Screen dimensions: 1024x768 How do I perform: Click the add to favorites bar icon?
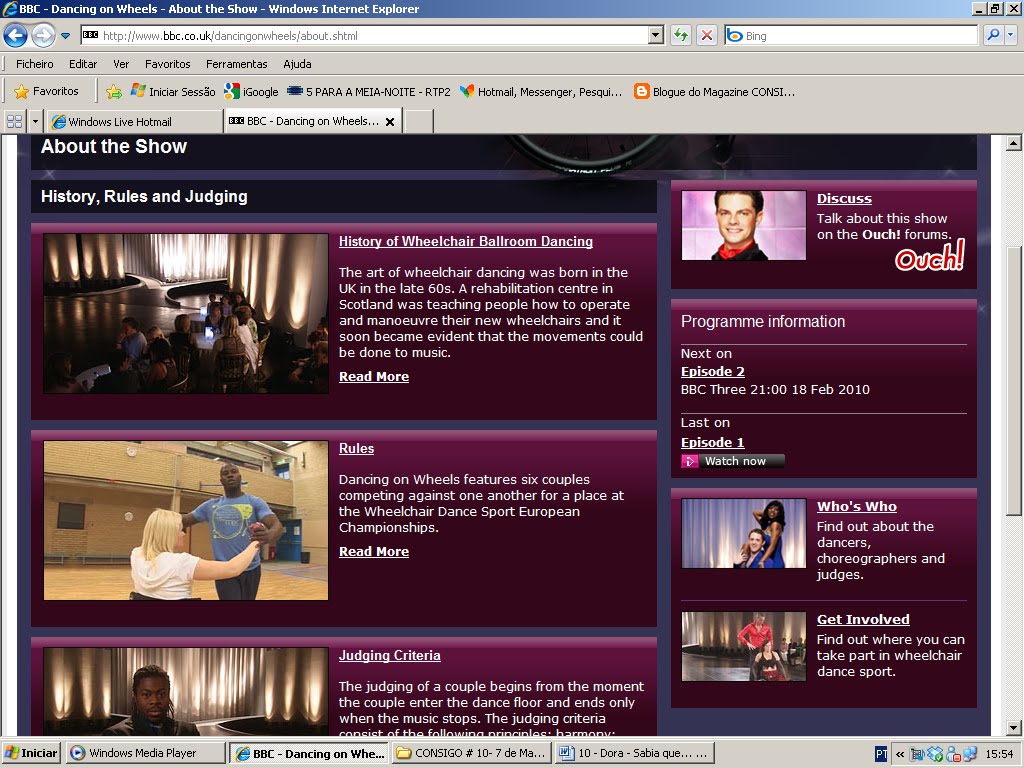click(114, 92)
